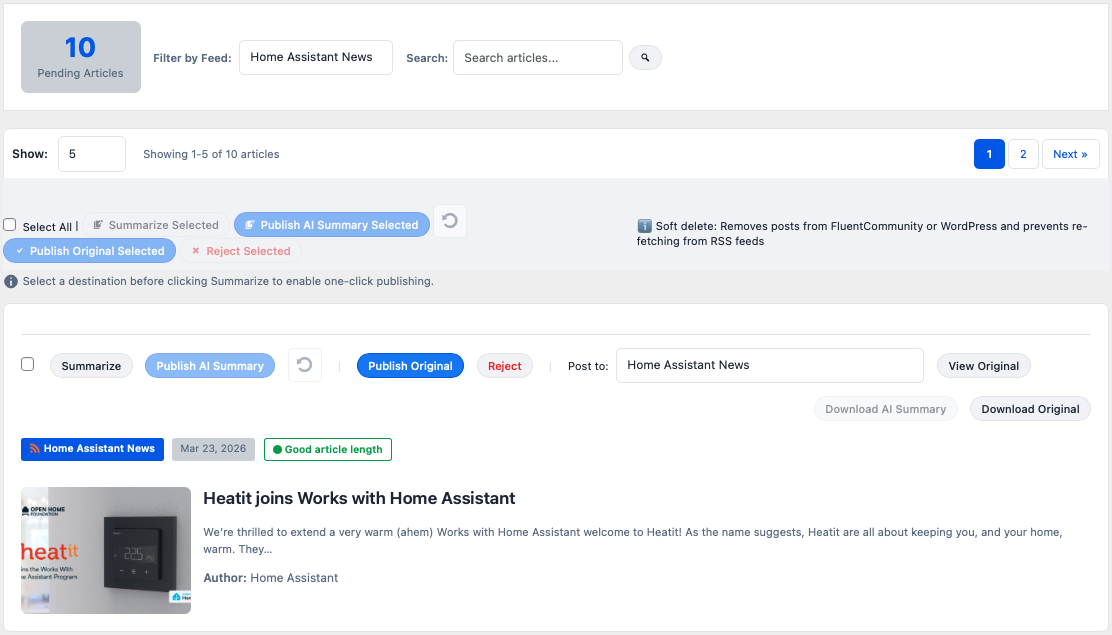Summarize the Heatit article
Image resolution: width=1112 pixels, height=635 pixels.
(x=91, y=366)
